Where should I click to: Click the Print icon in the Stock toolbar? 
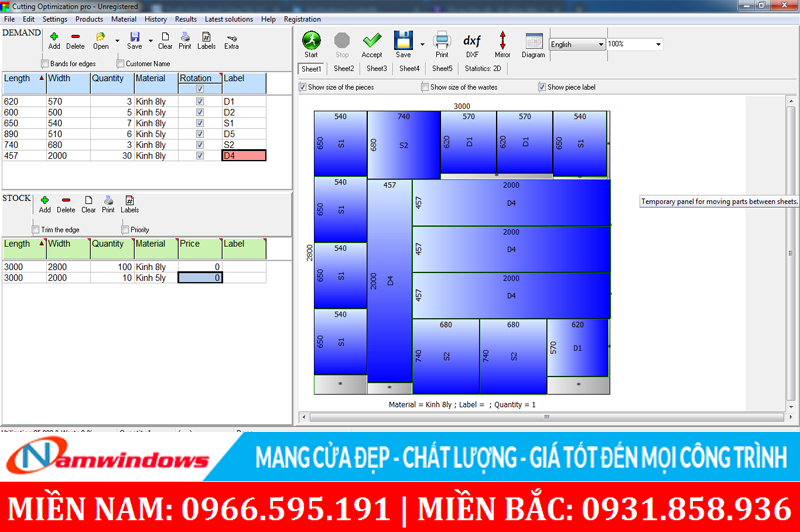pos(108,200)
